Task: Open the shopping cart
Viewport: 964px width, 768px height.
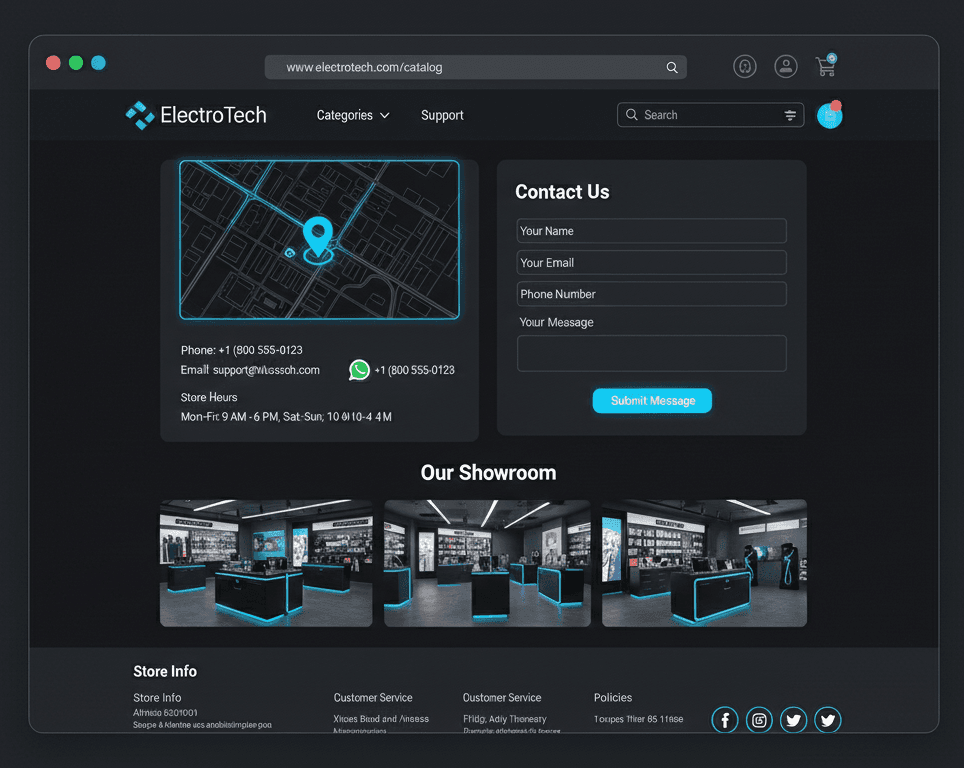Action: (826, 67)
